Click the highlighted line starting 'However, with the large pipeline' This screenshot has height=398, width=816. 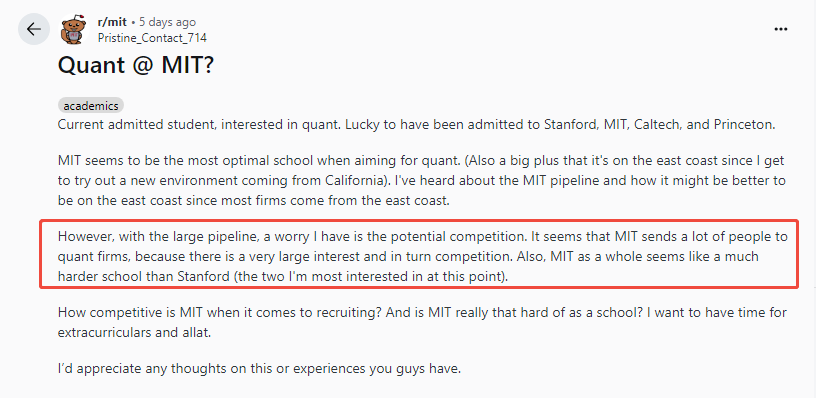(423, 237)
